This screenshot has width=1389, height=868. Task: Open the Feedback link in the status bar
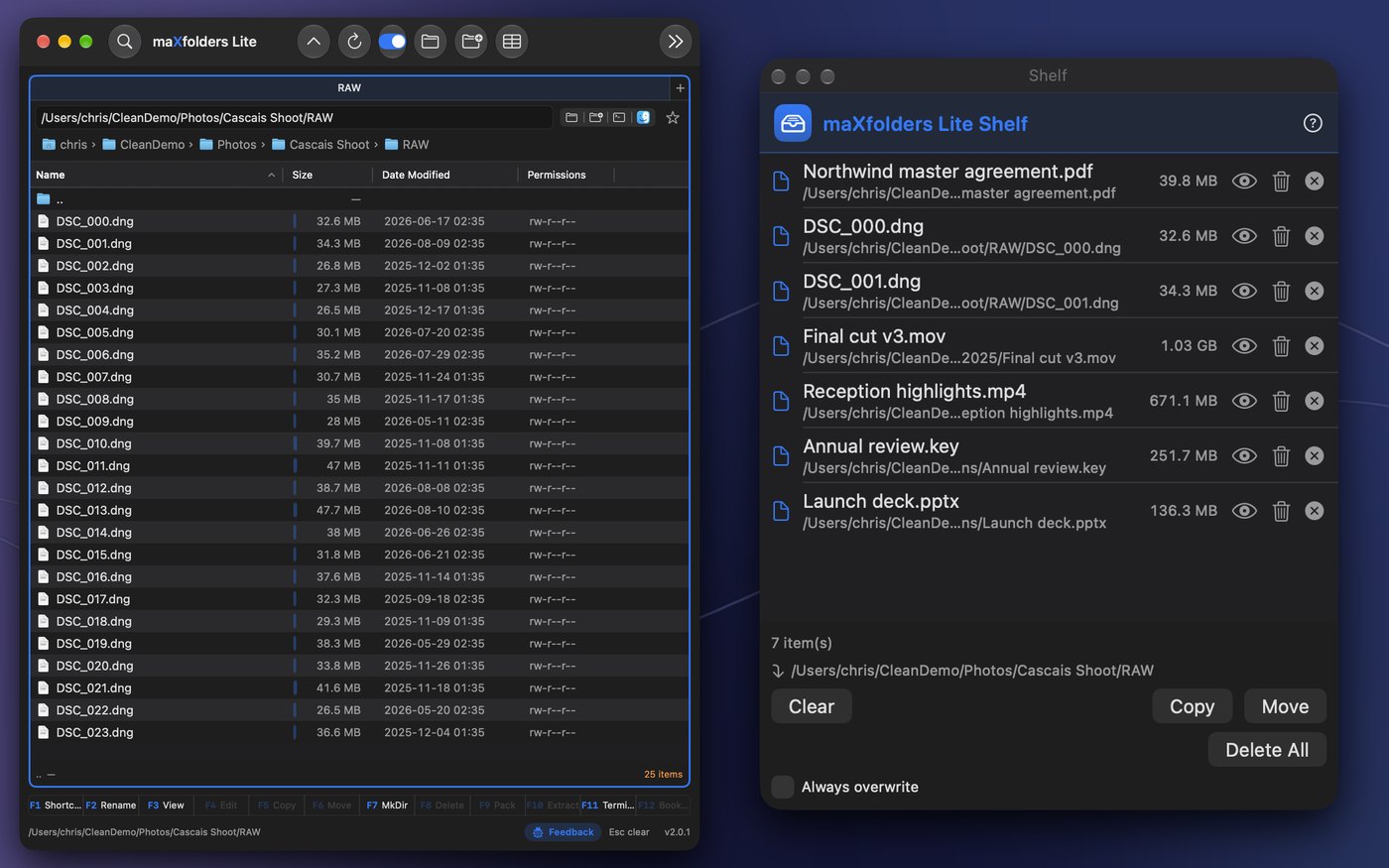coord(563,832)
